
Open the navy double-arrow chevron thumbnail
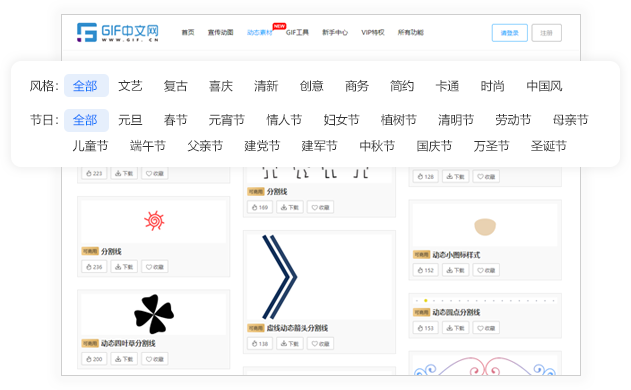coord(320,277)
